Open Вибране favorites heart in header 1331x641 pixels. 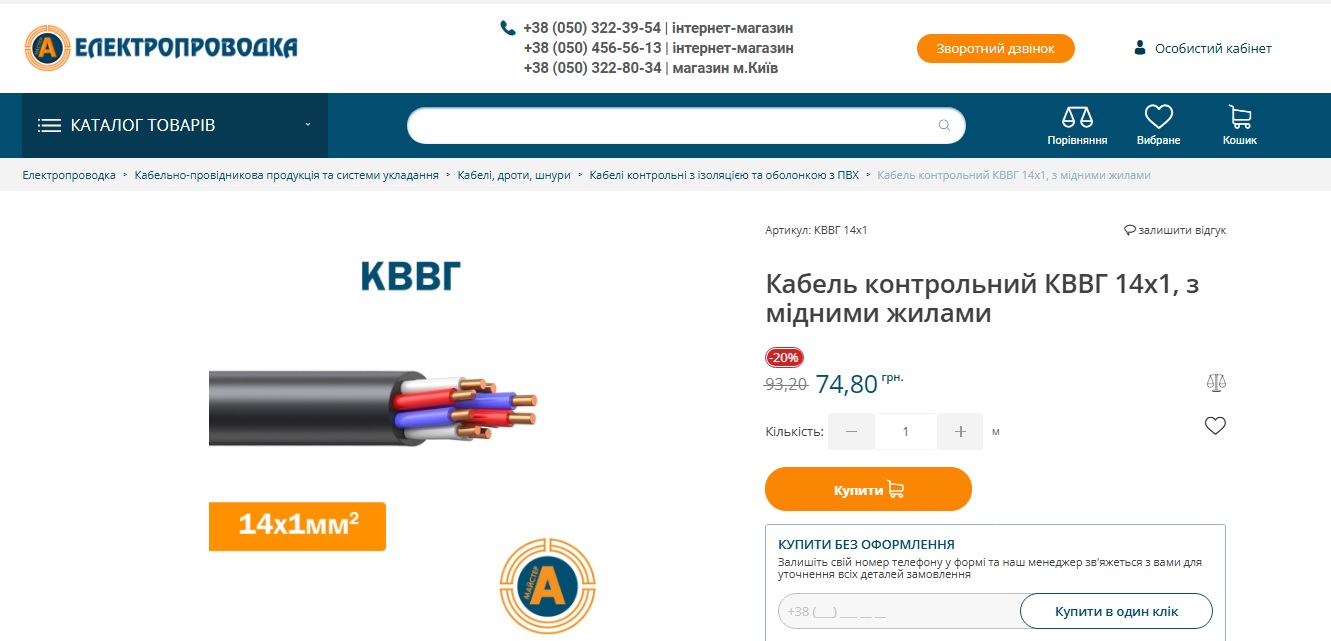(1158, 117)
